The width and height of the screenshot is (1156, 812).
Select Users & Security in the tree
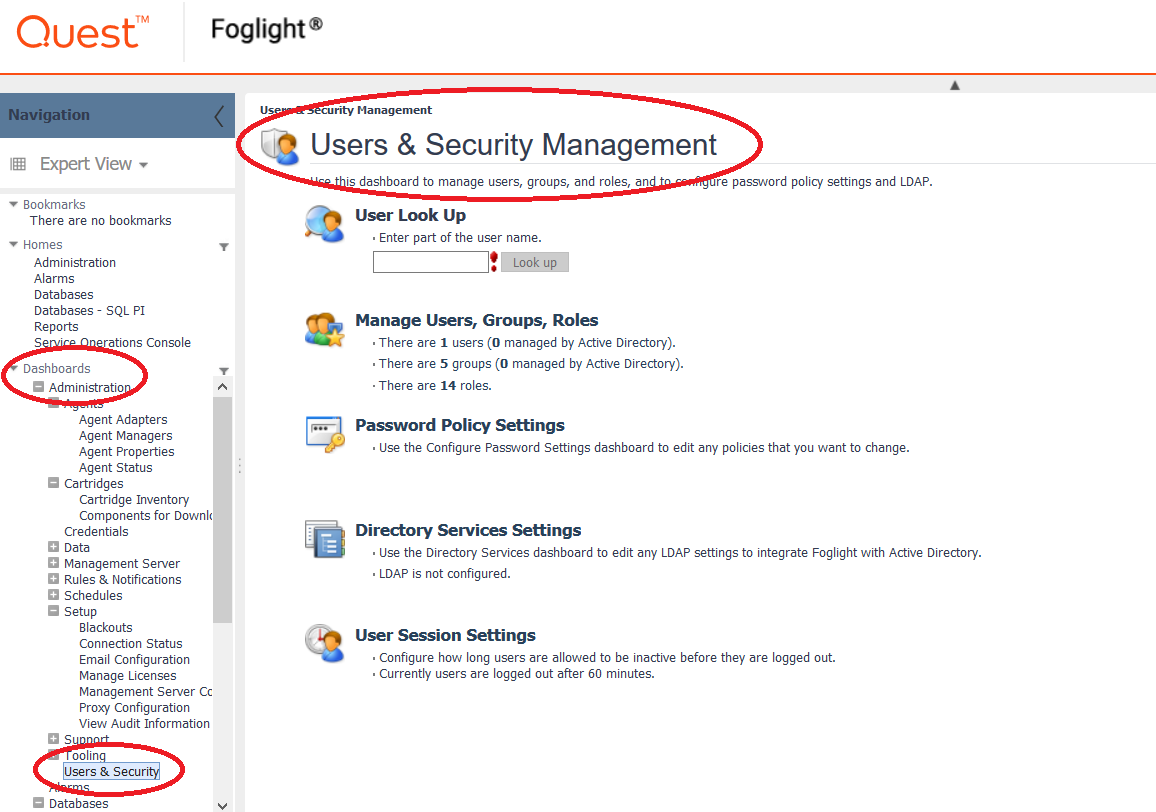point(111,771)
